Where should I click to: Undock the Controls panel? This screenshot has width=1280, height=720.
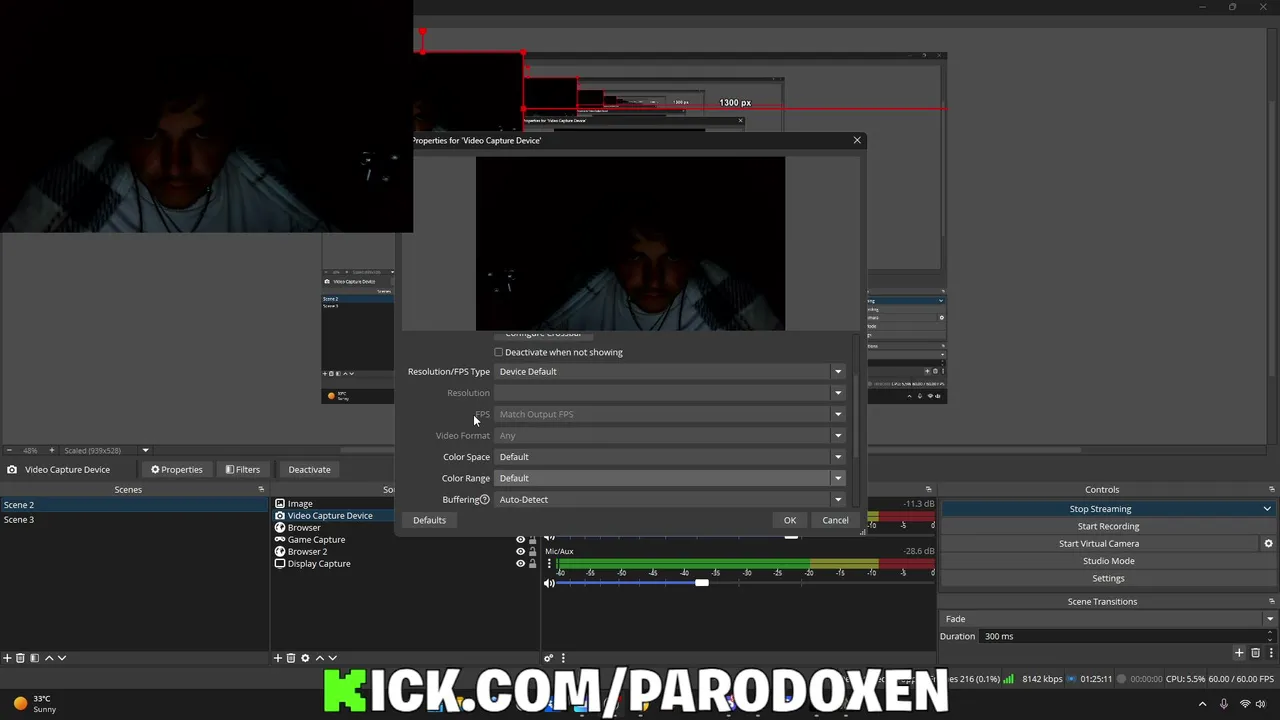pyautogui.click(x=1272, y=489)
